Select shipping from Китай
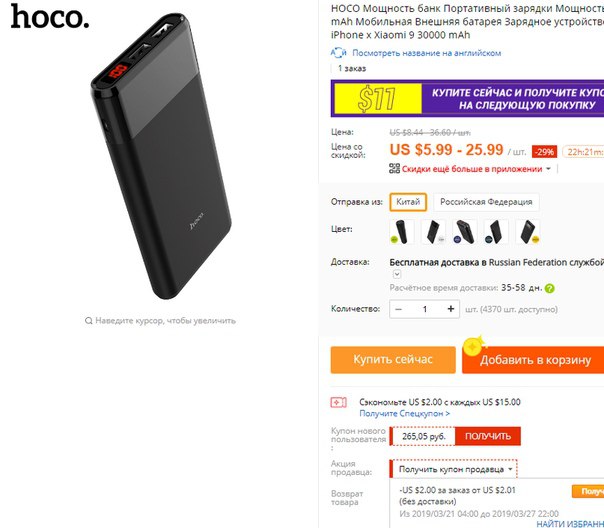Screen dimensions: 604x528 [408, 202]
